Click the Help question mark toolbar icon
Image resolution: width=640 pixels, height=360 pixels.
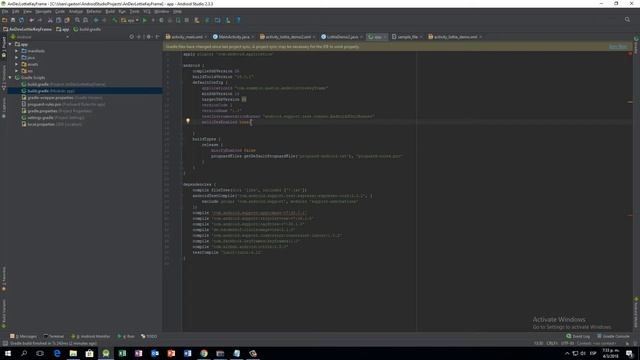pyautogui.click(x=238, y=20)
